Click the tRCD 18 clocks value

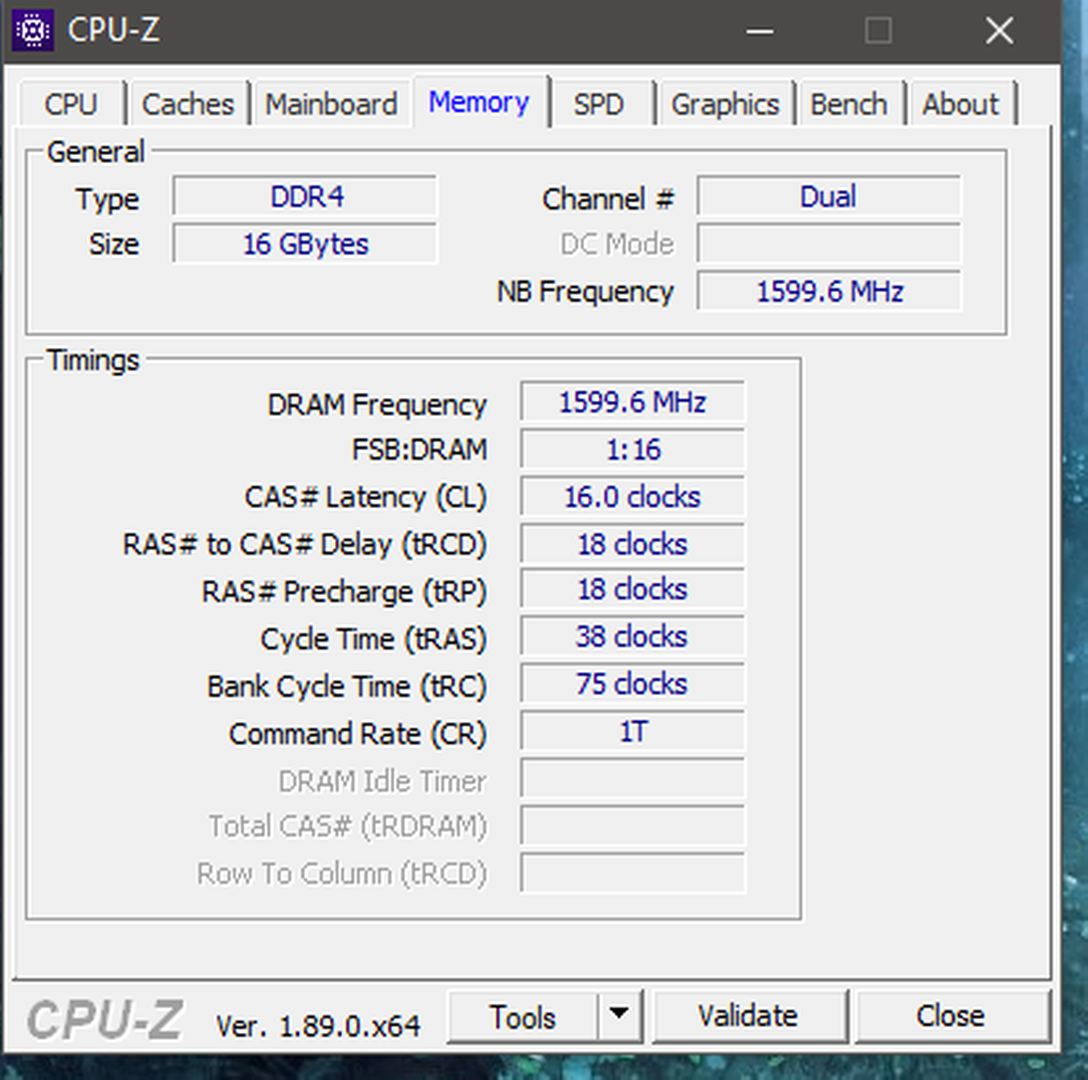(633, 544)
